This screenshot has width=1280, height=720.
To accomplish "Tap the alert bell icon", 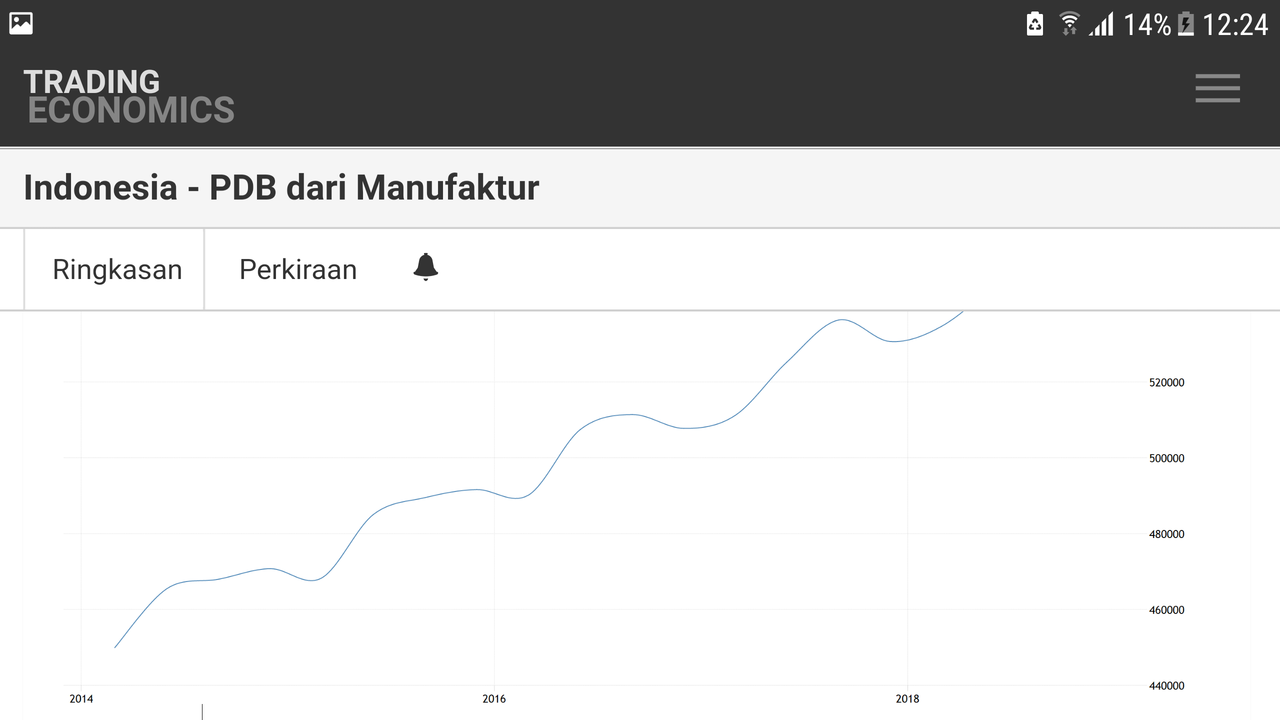I will pos(426,267).
